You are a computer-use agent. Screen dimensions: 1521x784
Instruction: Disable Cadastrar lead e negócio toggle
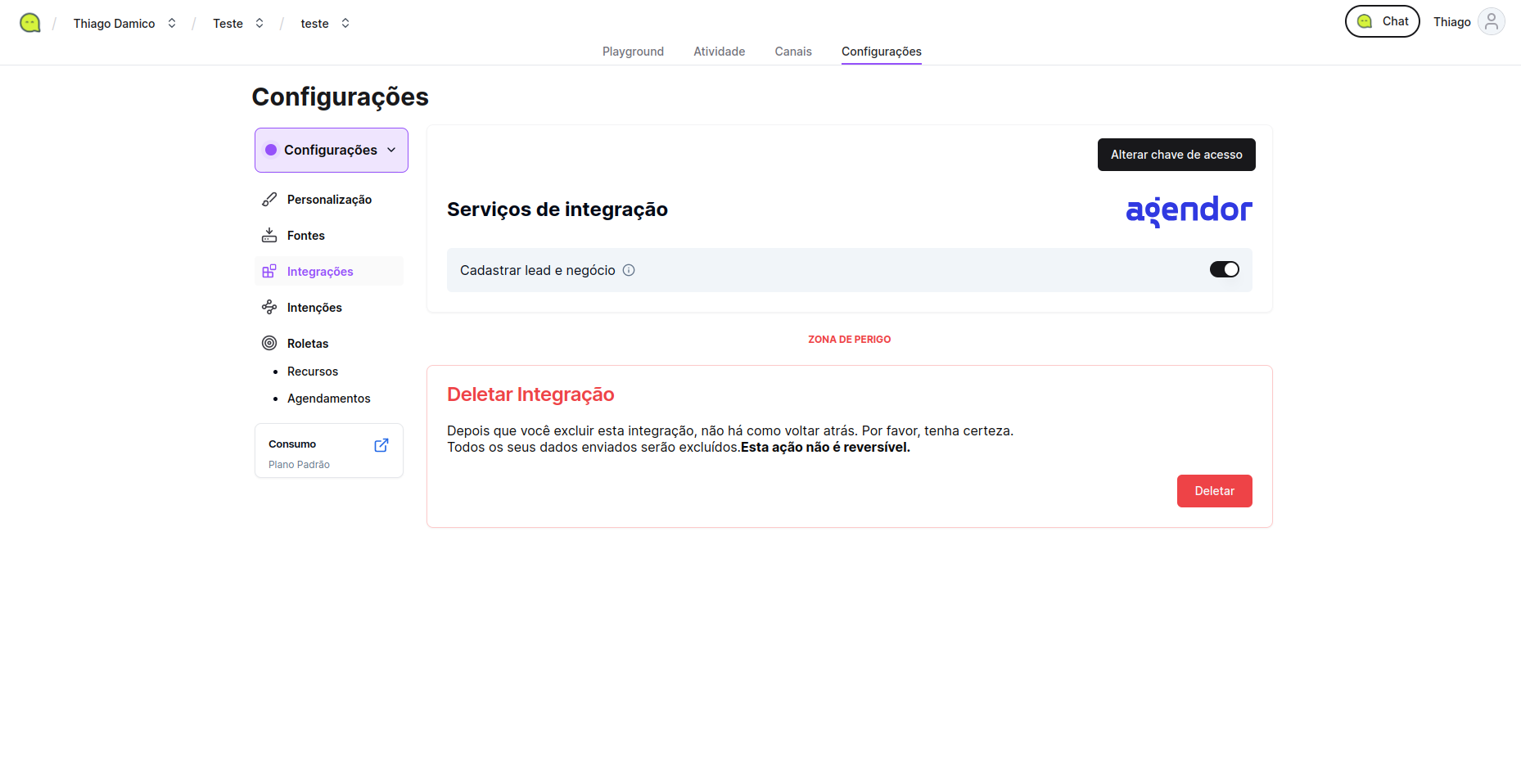(1224, 270)
